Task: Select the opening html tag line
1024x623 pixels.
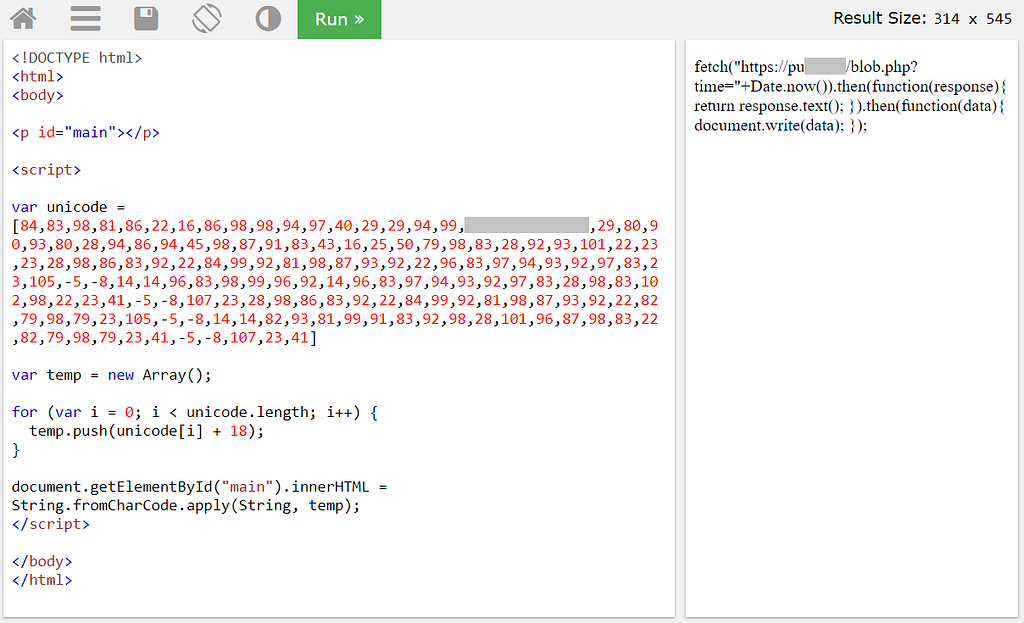Action: [37, 76]
